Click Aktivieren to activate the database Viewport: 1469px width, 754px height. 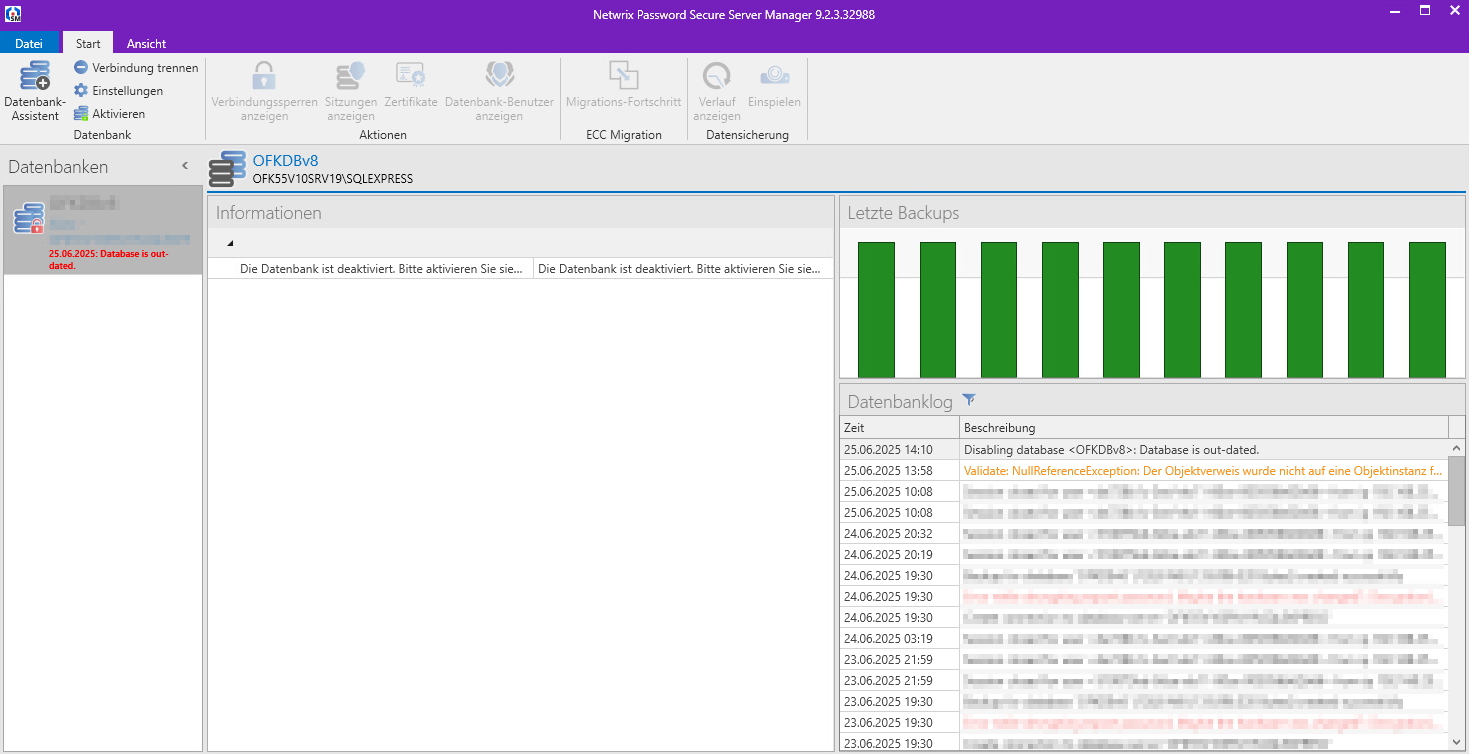point(109,114)
